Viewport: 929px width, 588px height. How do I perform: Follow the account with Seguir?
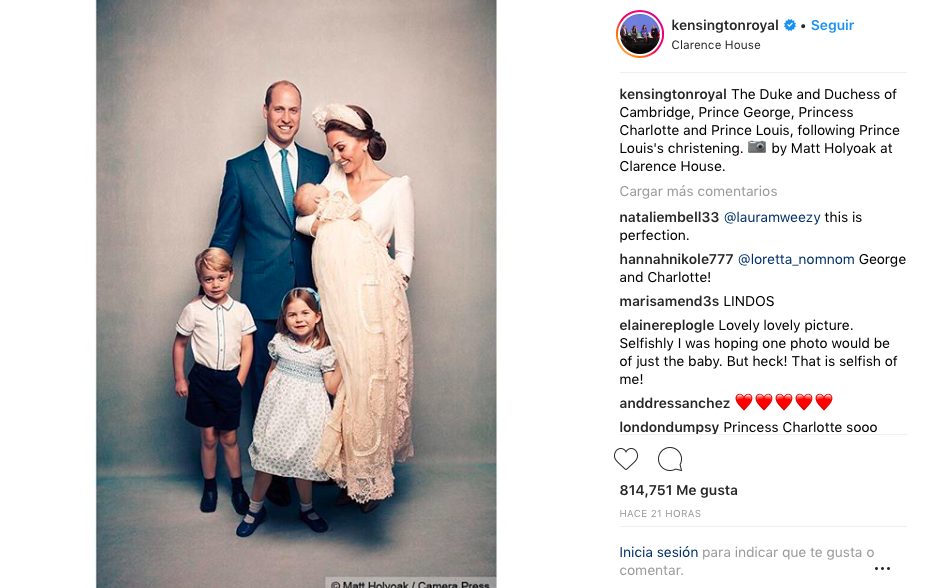(x=832, y=25)
